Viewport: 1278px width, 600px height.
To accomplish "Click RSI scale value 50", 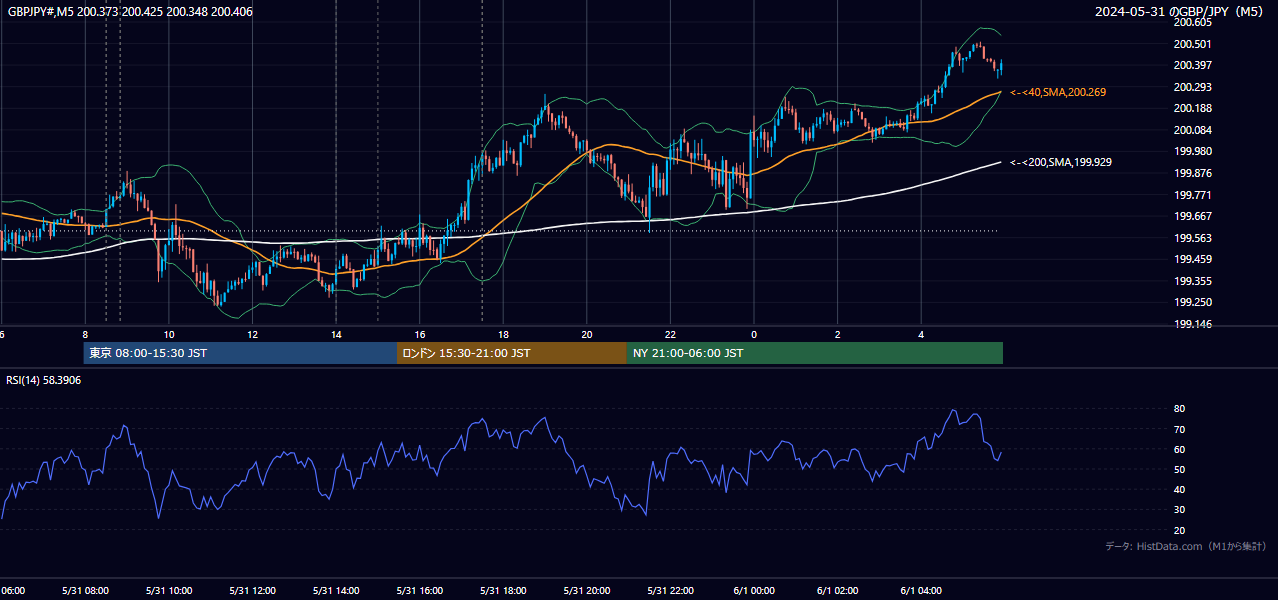I will [1180, 469].
